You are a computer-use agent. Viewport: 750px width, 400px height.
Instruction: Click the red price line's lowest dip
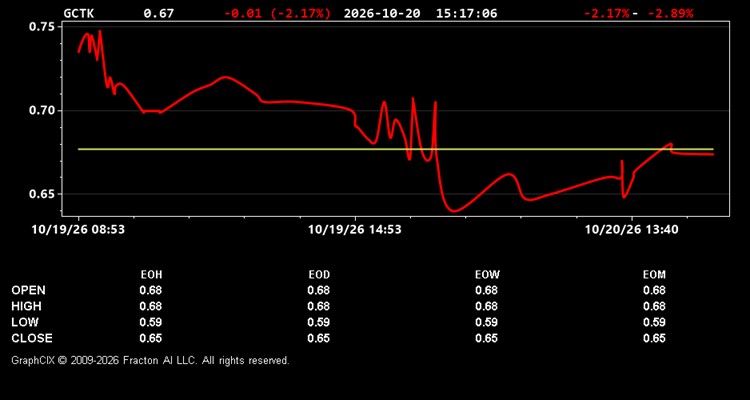(x=454, y=210)
